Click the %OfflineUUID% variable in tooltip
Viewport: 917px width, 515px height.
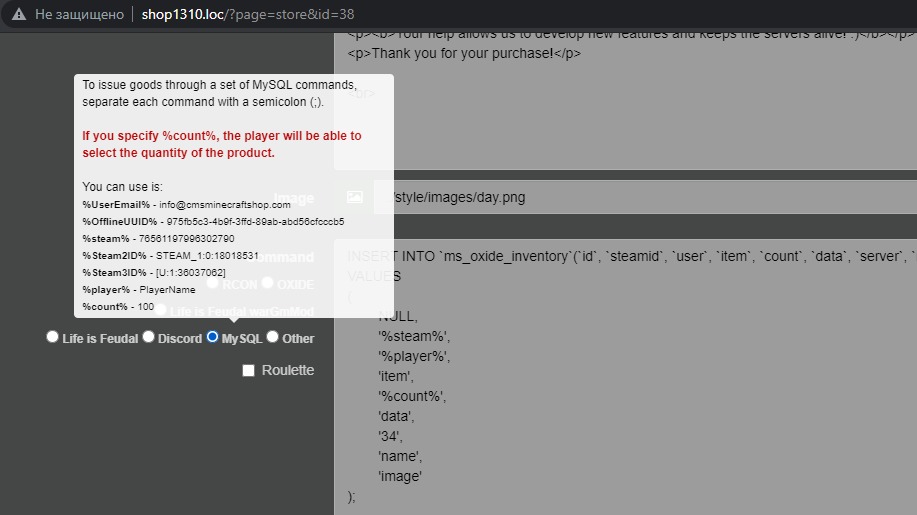point(120,222)
